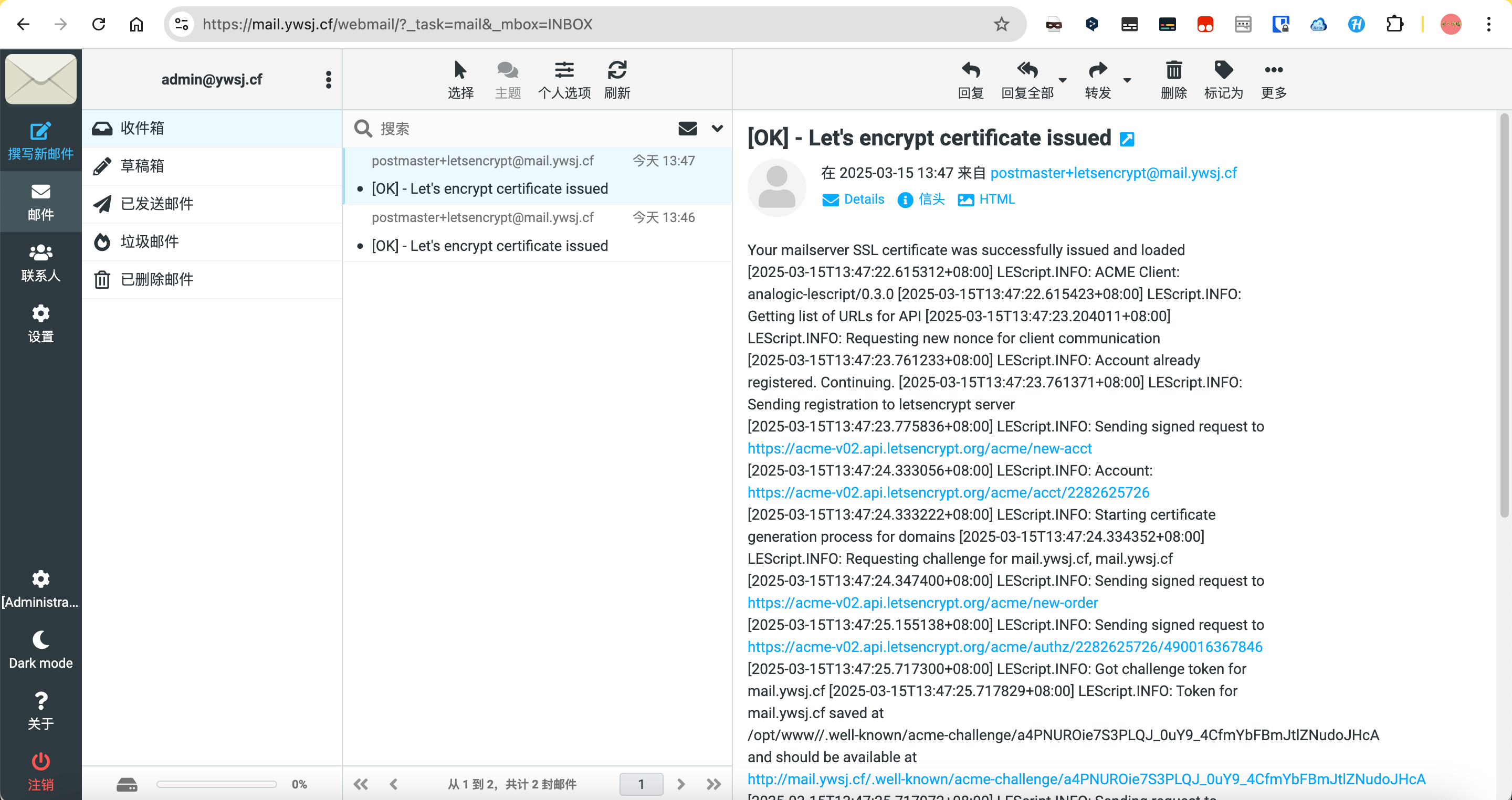Toggle Dark mode

pos(40,650)
